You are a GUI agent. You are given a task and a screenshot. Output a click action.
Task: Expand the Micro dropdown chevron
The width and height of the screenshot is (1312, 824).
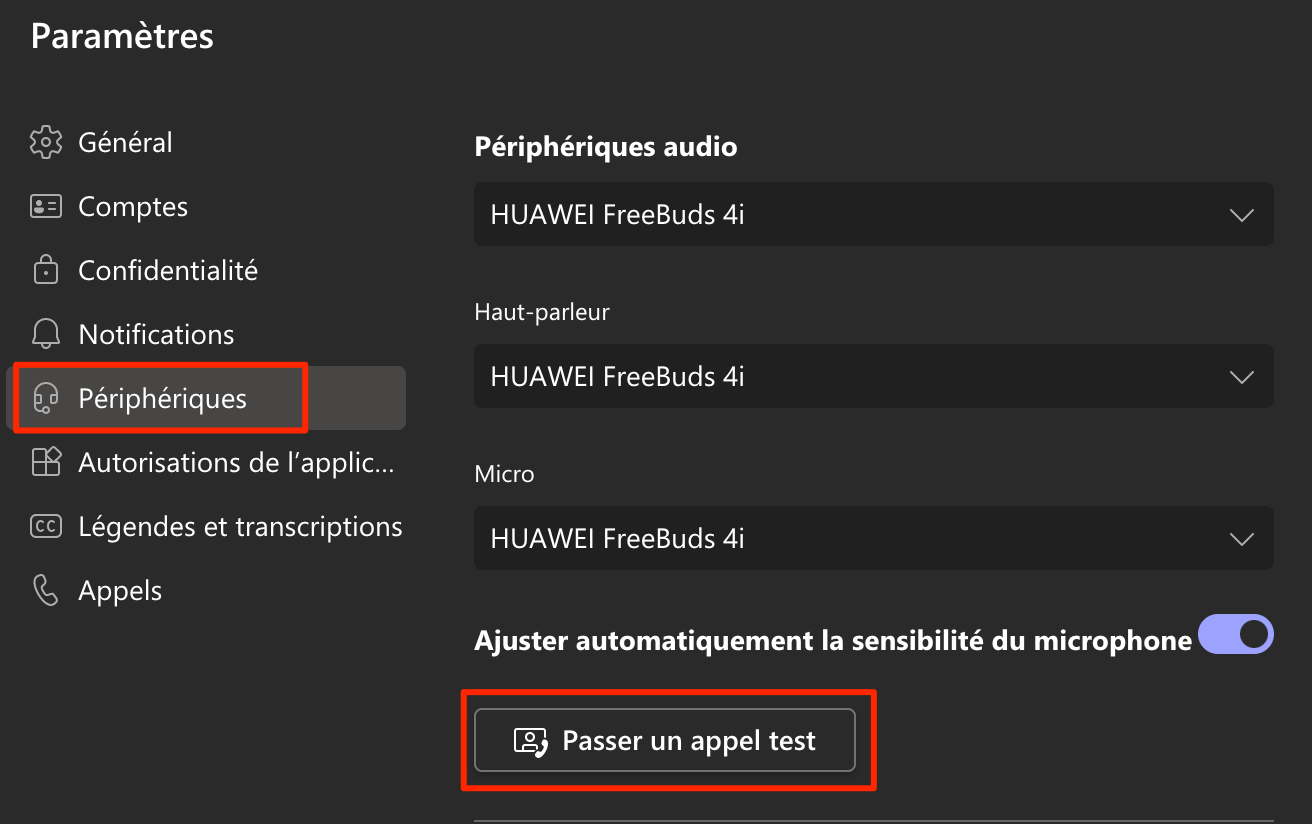[x=1241, y=539]
